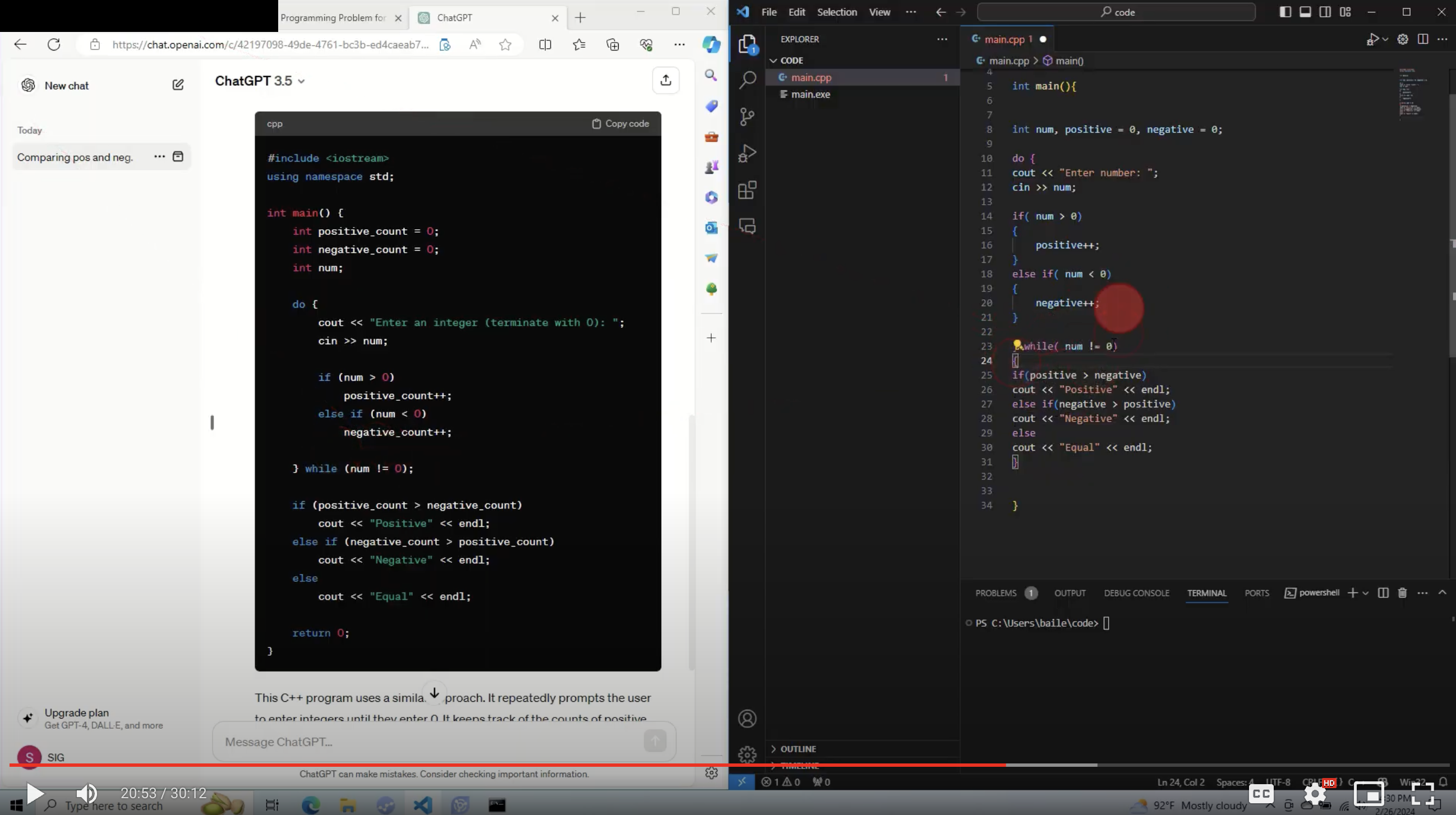Open the ChatGPT 3.5 model dropdown
Viewport: 1456px width, 815px height.
(260, 81)
